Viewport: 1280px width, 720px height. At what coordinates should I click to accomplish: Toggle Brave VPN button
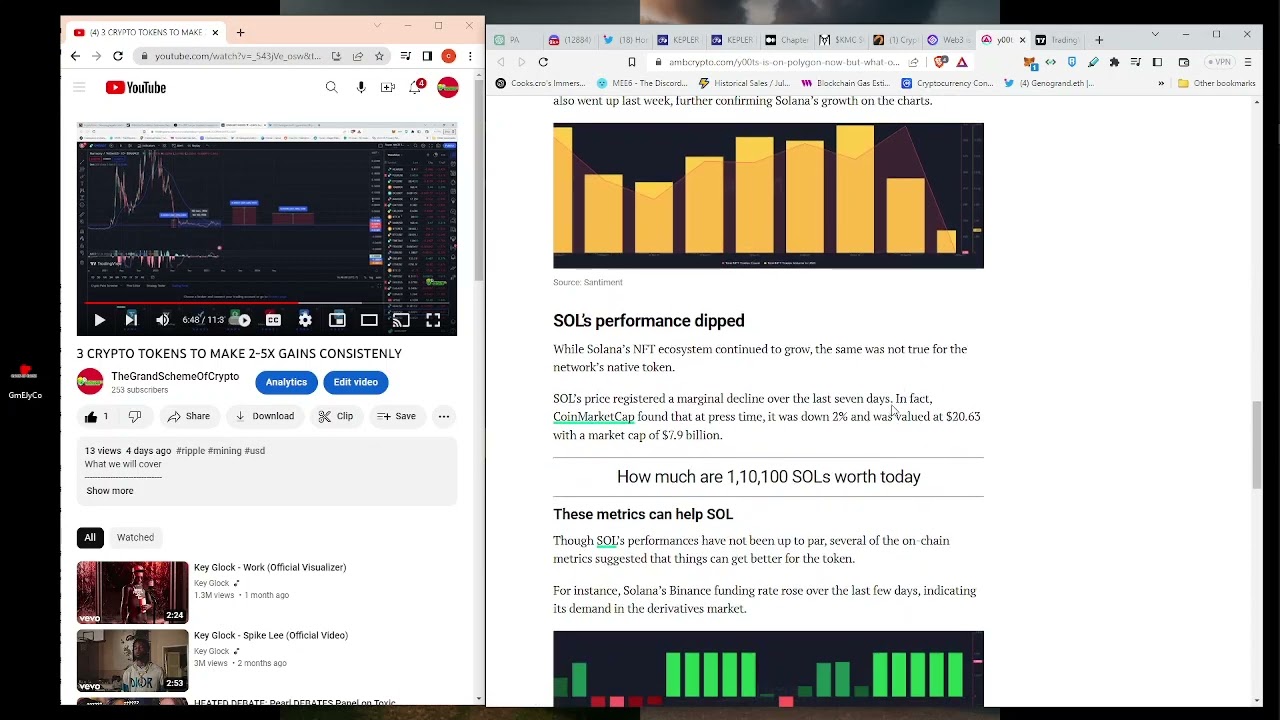pyautogui.click(x=1221, y=62)
